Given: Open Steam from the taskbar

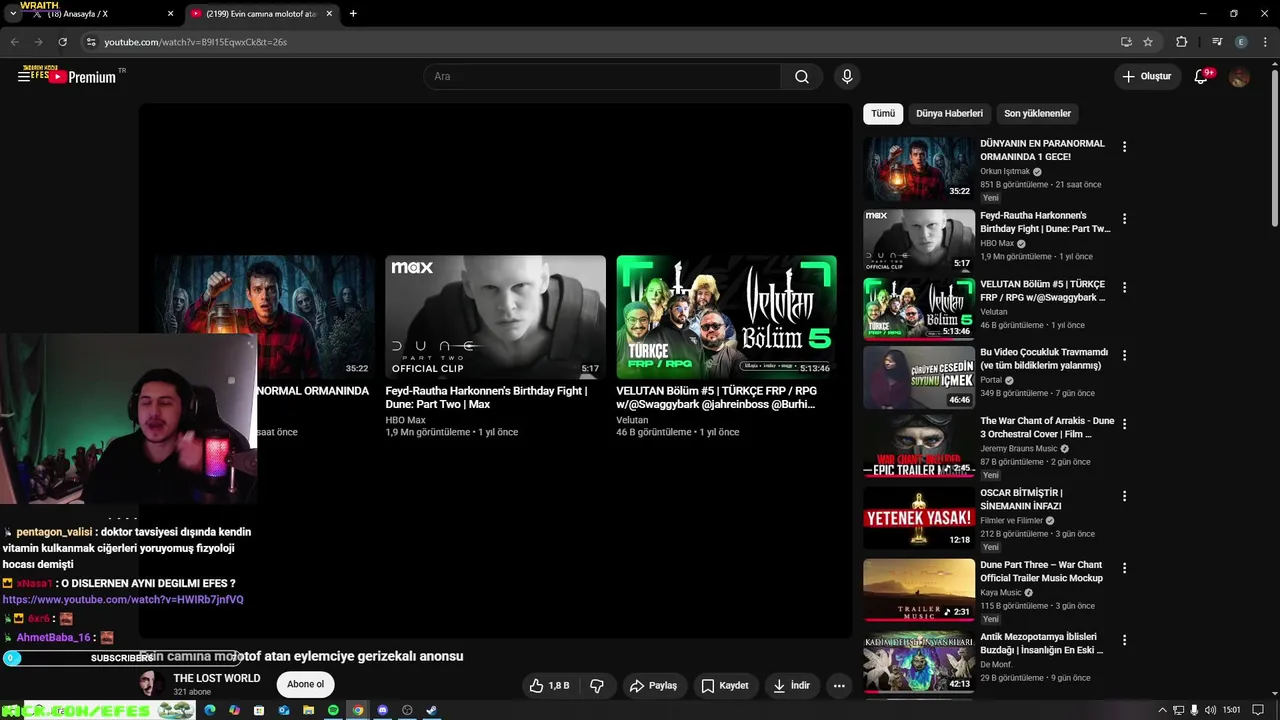Looking at the screenshot, I should point(432,710).
